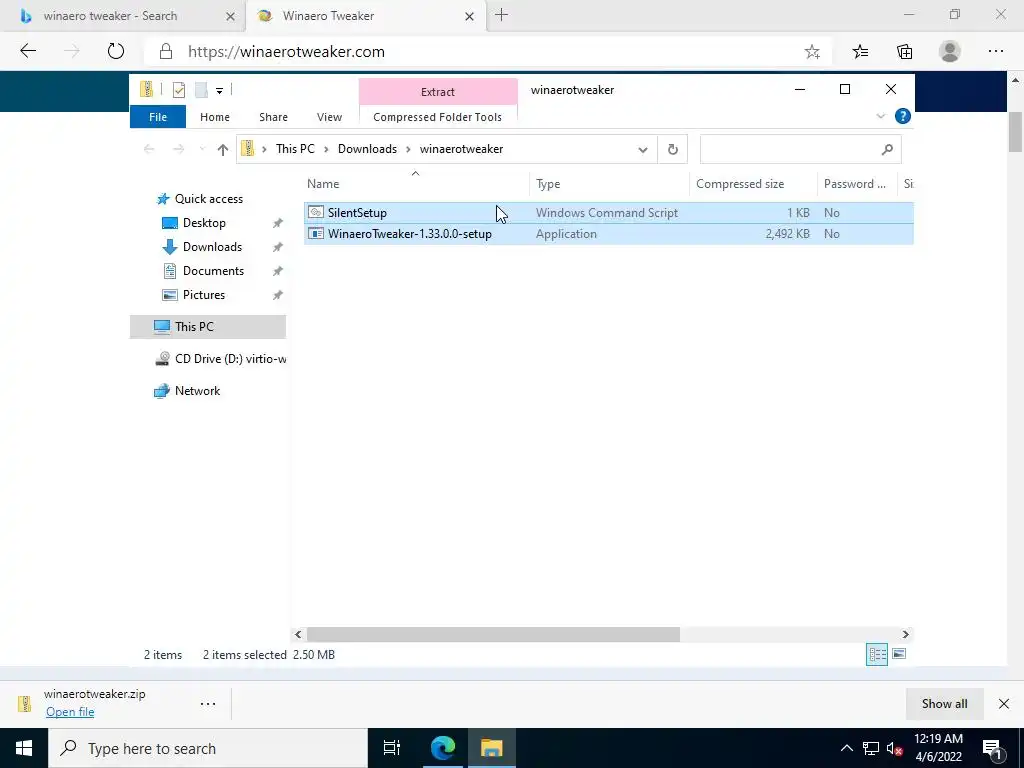The width and height of the screenshot is (1024, 768).
Task: Click 'Downloads' in the address breadcrumb
Action: click(x=367, y=149)
